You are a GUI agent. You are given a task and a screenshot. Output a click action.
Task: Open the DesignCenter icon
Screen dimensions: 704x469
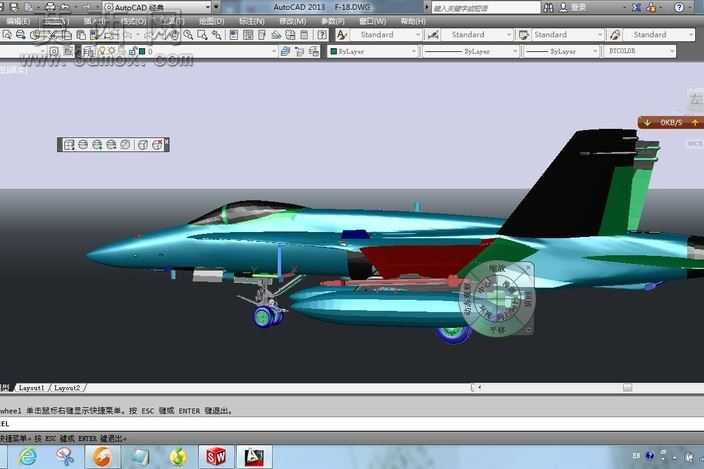[248, 35]
